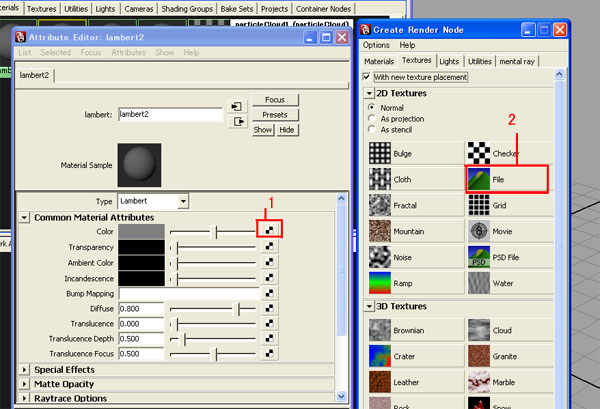
Task: Collapse Common Material Attributes section
Action: 24,217
